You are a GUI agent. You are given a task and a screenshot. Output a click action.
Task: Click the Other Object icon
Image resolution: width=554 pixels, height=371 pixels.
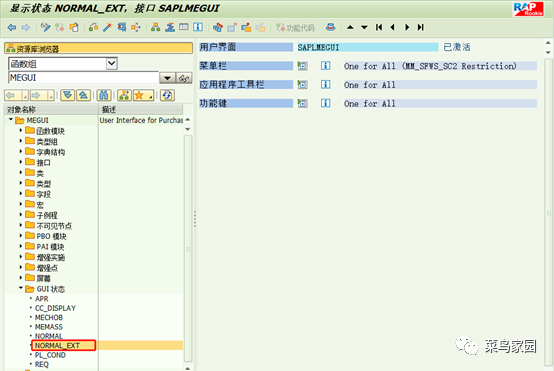[x=74, y=27]
